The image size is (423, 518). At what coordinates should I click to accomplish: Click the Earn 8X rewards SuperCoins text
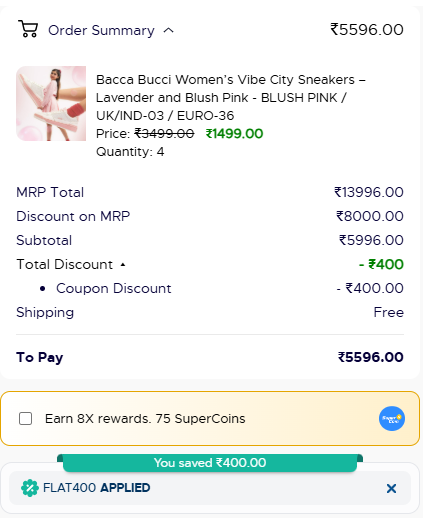tap(145, 418)
